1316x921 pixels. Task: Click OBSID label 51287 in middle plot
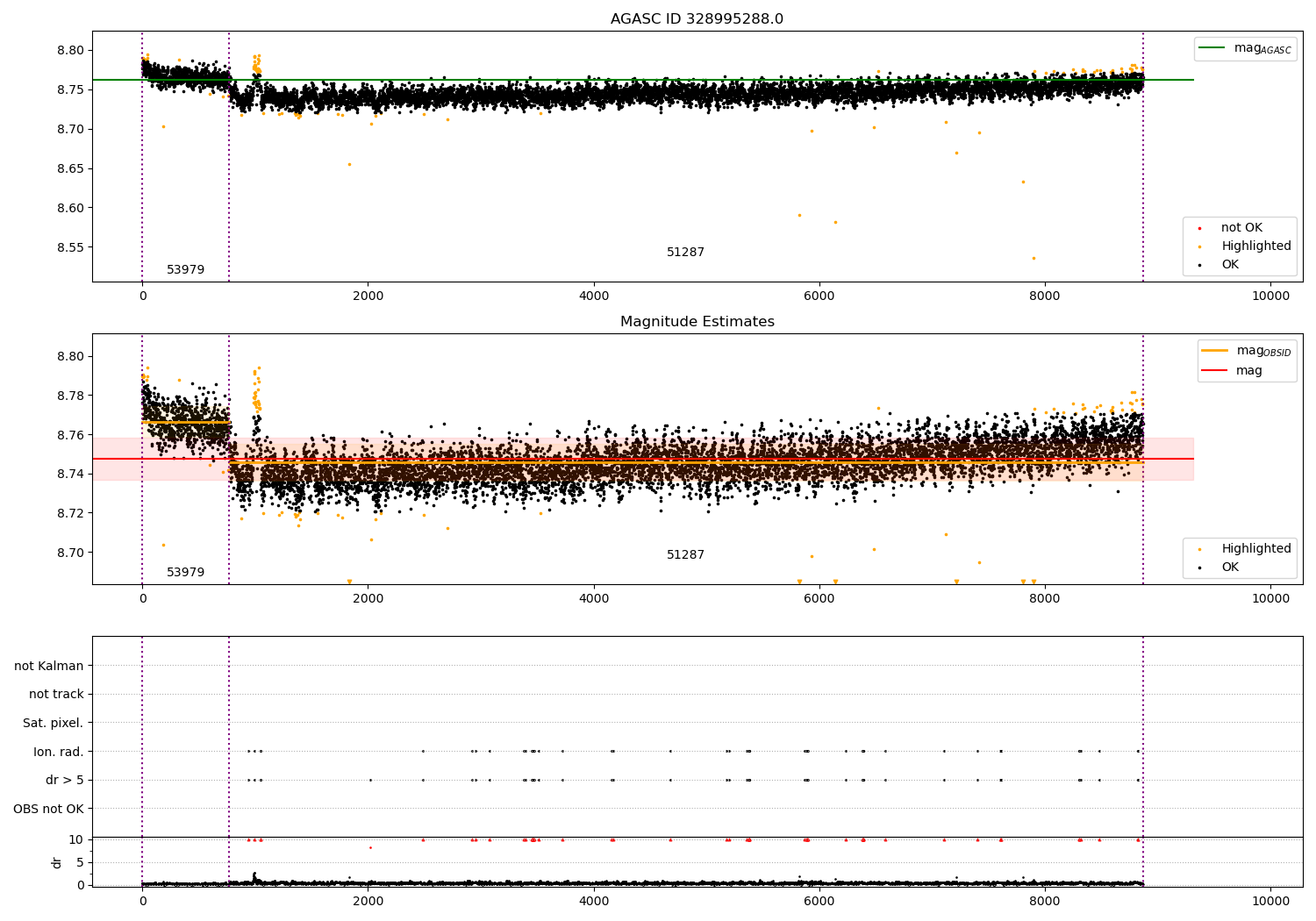685,555
